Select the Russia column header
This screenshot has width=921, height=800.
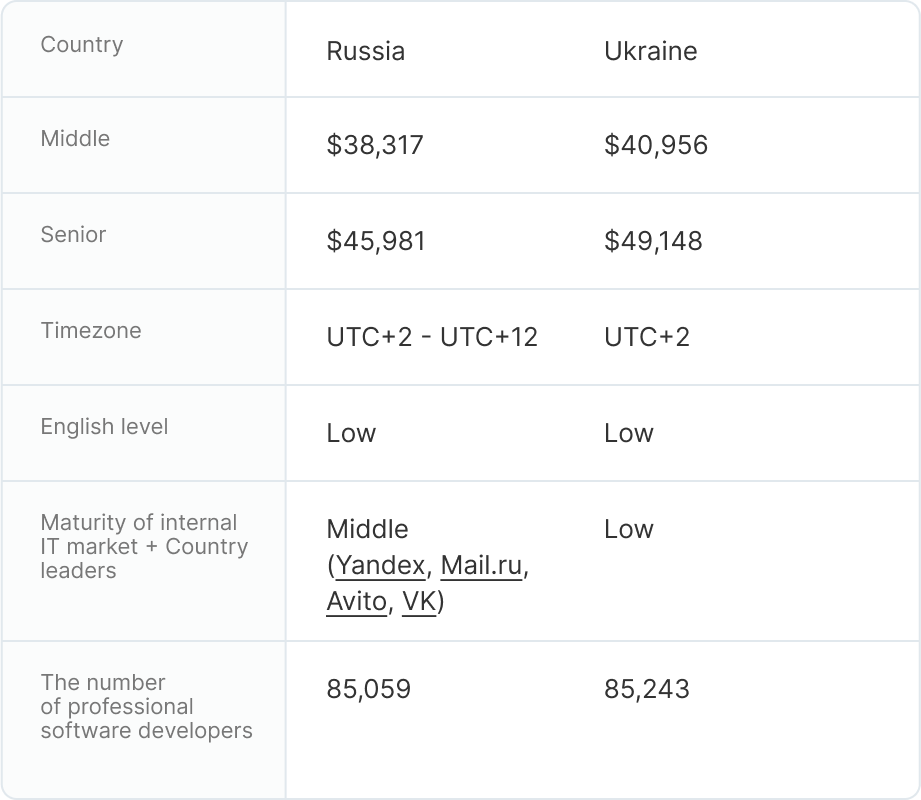365,51
